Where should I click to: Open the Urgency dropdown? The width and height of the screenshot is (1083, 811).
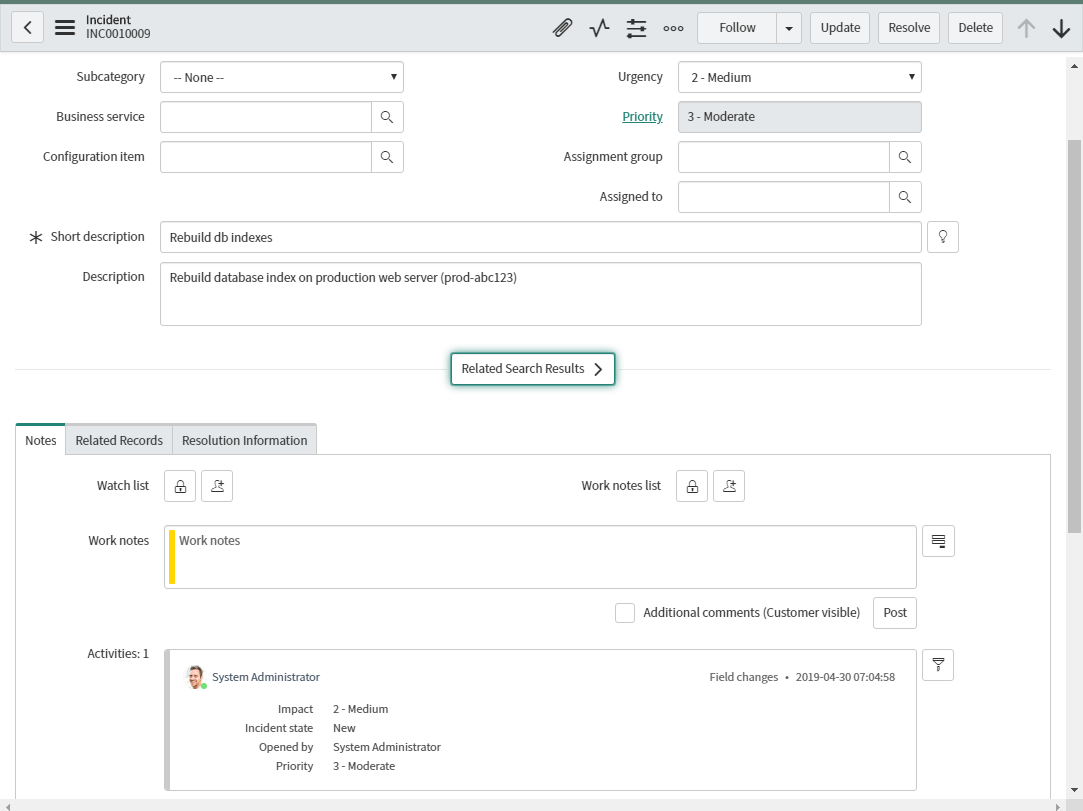tap(799, 77)
